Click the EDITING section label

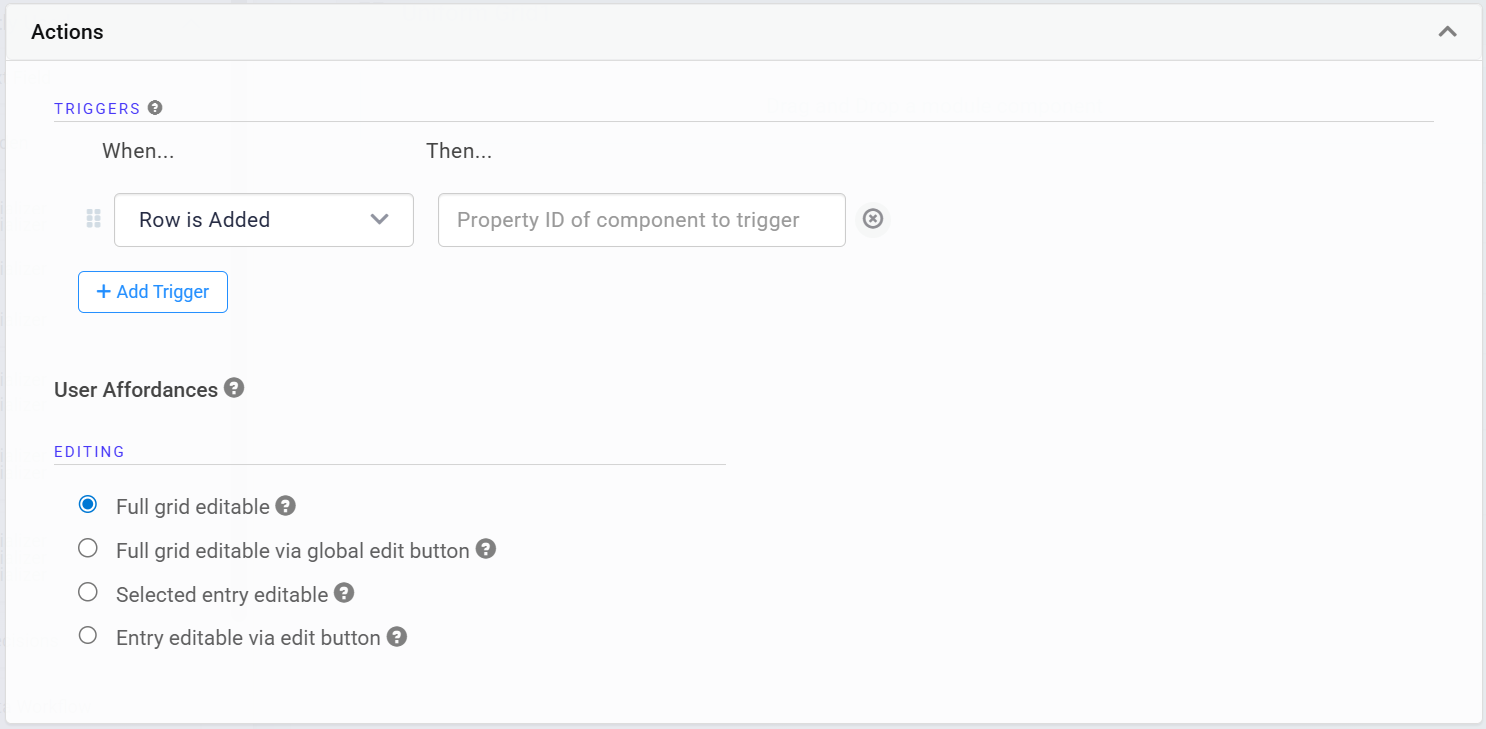(x=89, y=451)
